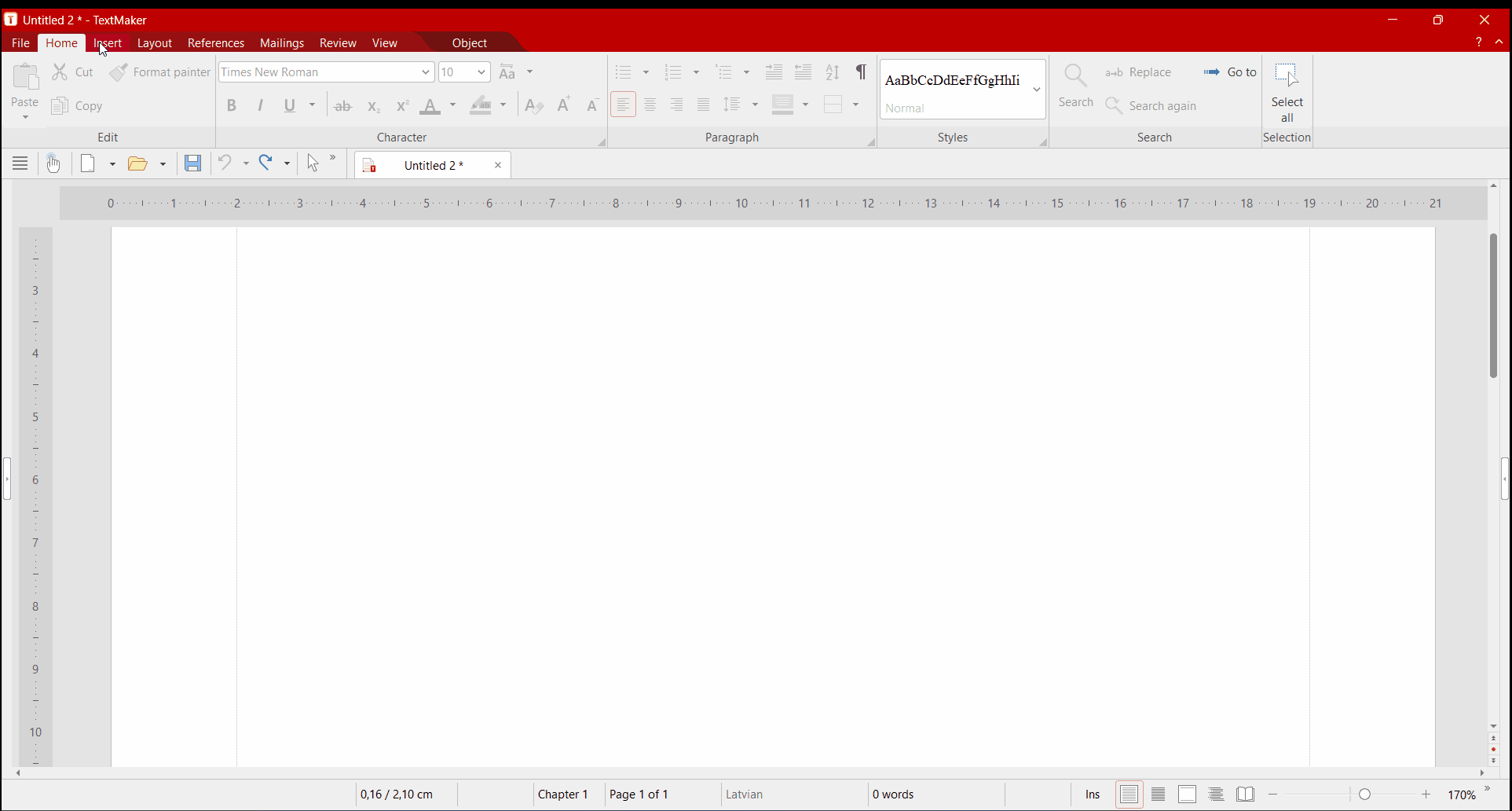Open the Insert ribbon tab
1512x811 pixels.
(x=108, y=43)
